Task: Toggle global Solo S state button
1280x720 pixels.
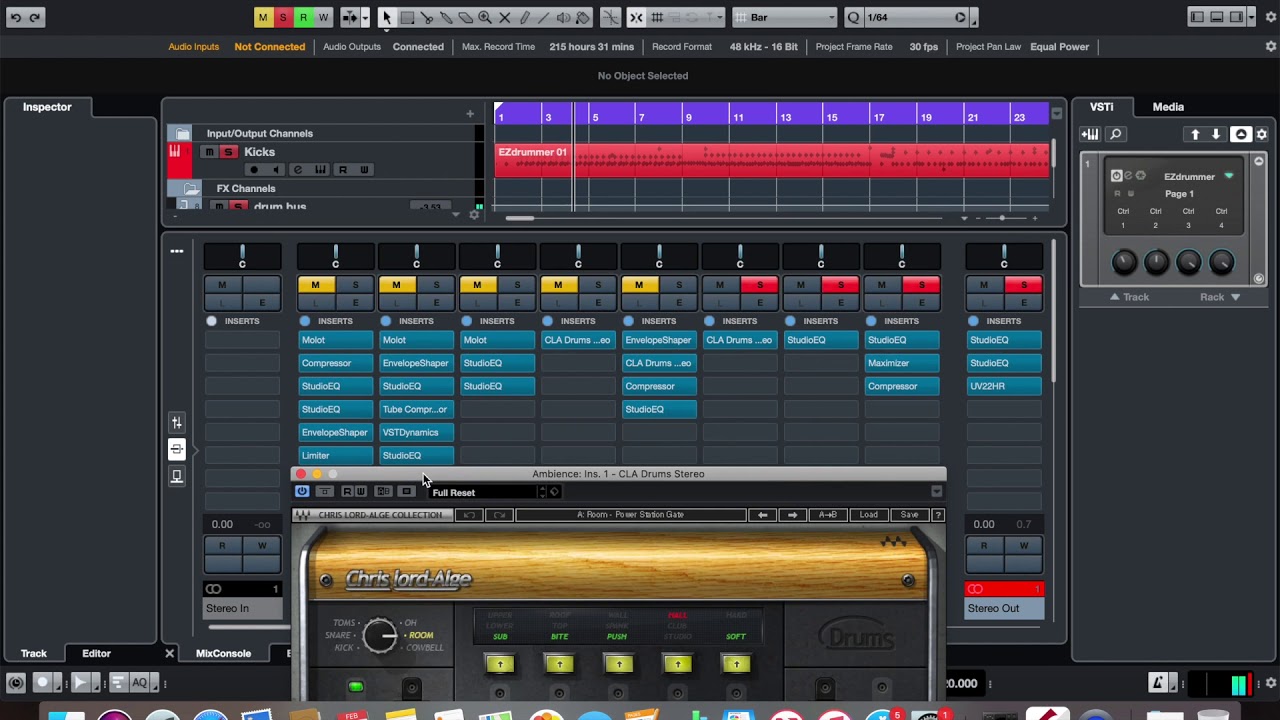Action: point(283,17)
